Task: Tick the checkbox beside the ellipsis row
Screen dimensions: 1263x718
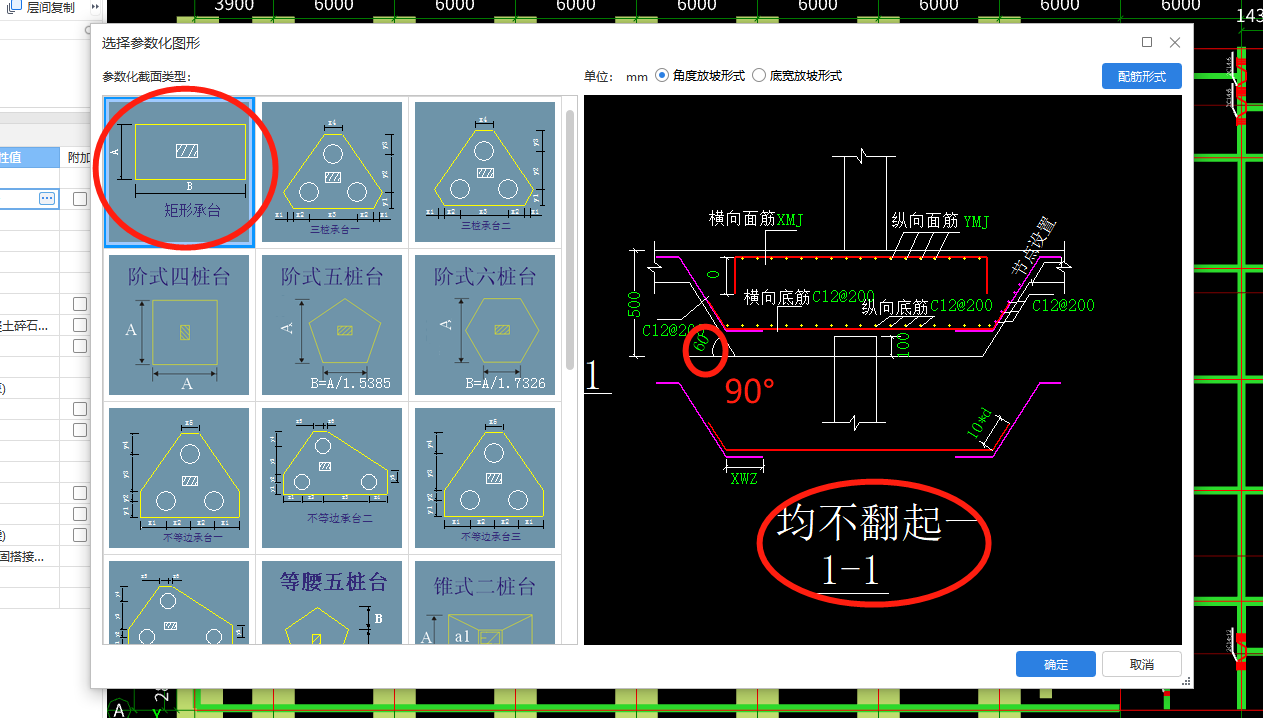Action: (80, 199)
